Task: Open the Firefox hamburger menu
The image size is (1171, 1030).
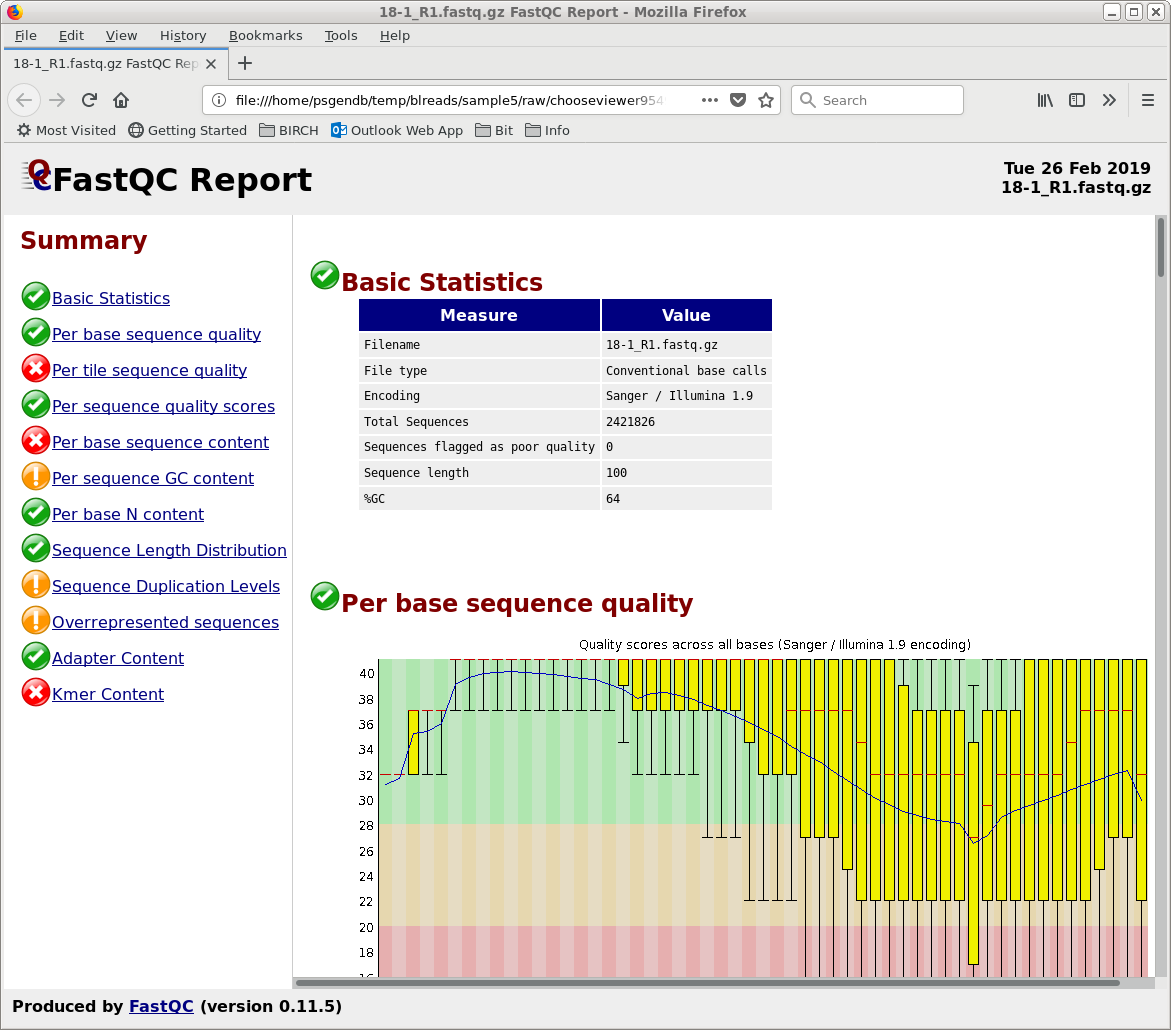Action: [x=1148, y=100]
